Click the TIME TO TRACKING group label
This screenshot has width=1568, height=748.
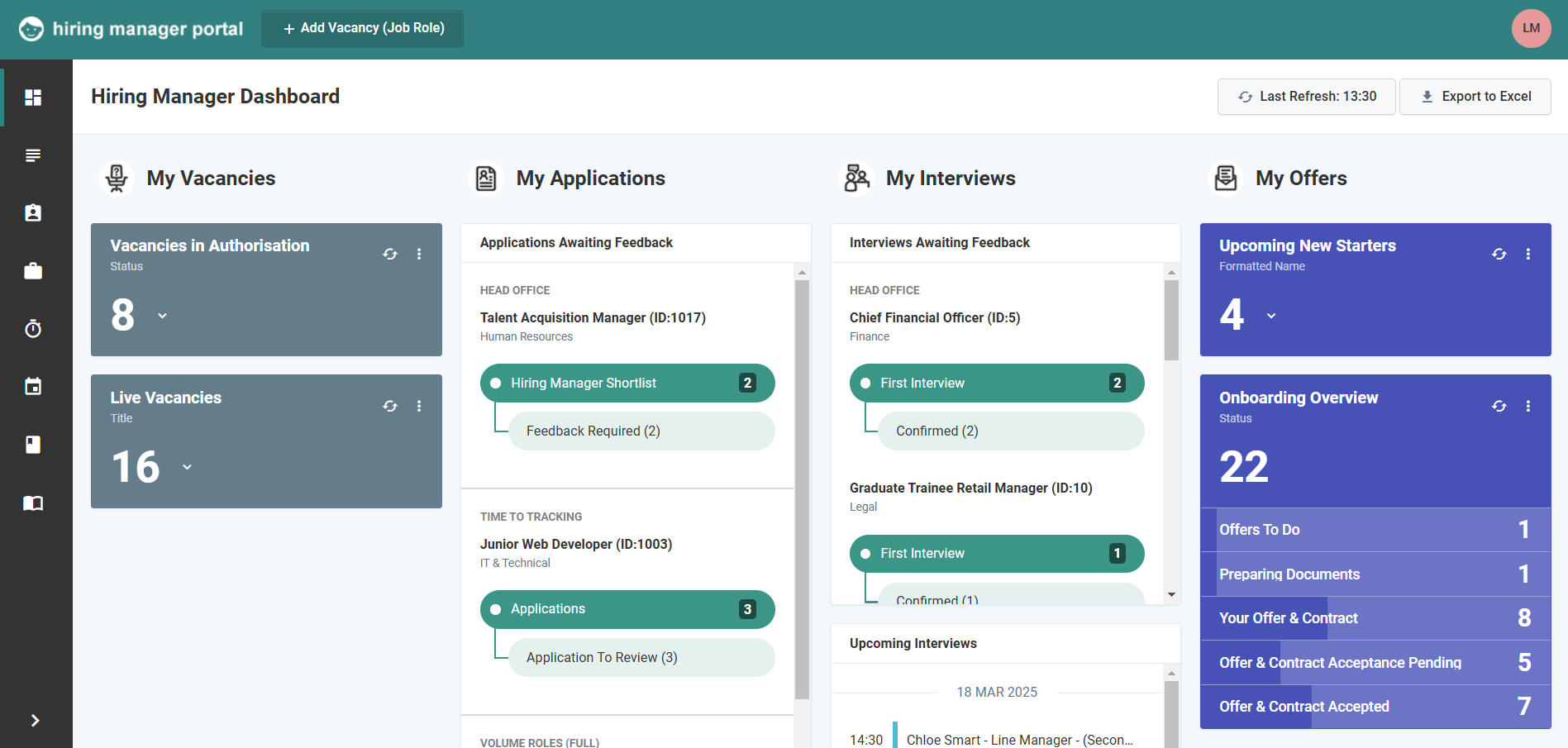[x=531, y=517]
